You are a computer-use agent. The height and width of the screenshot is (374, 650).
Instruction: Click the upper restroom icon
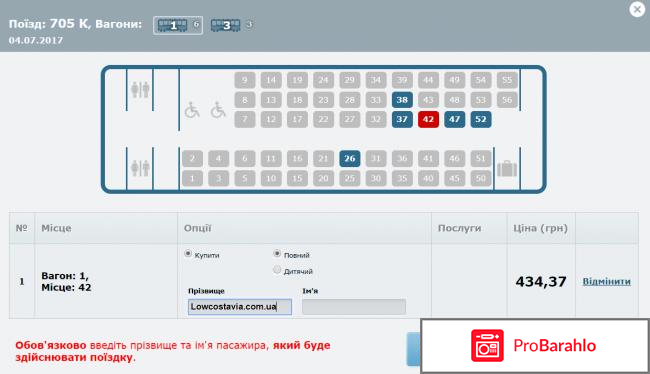(x=140, y=90)
